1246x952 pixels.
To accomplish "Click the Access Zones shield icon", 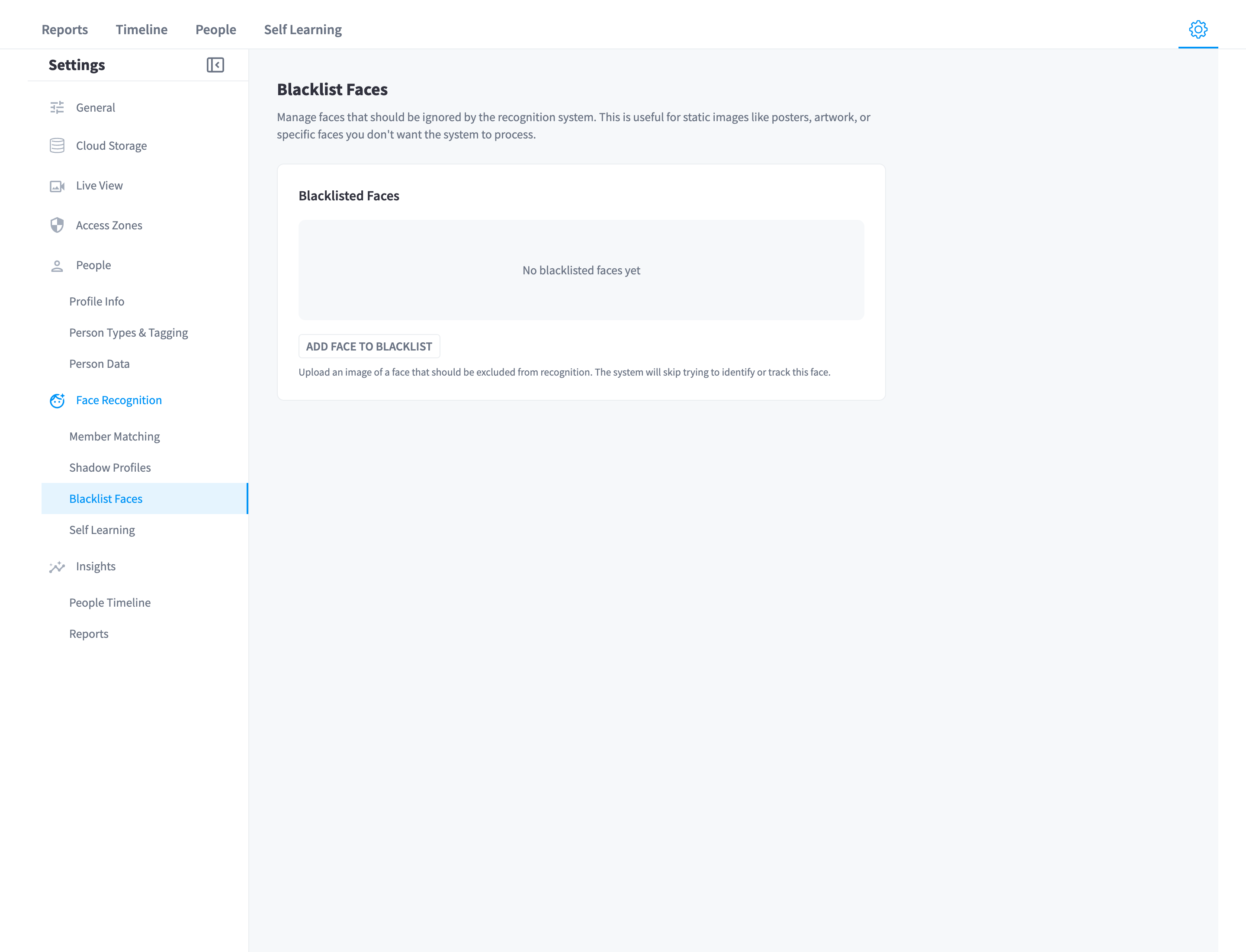I will point(57,225).
